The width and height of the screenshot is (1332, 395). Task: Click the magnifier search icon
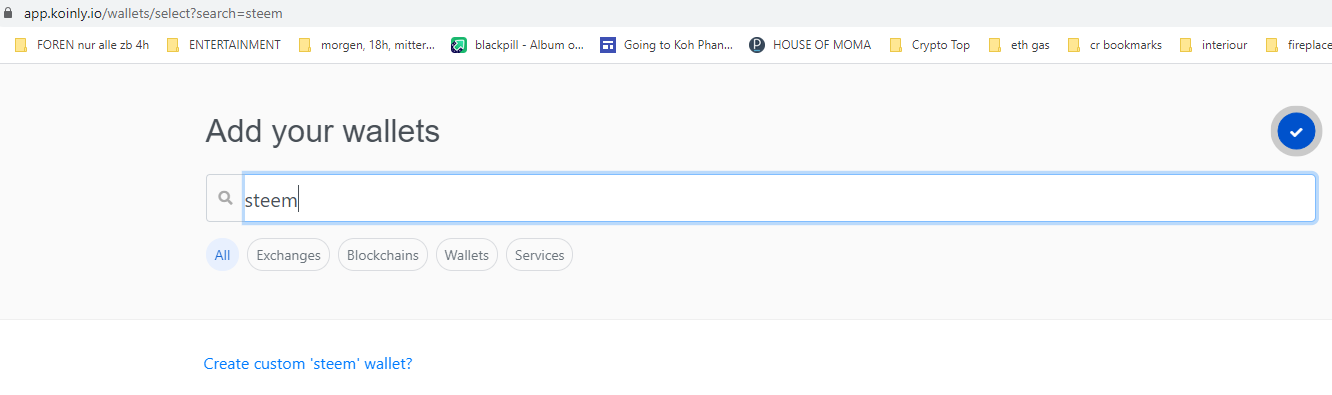point(226,198)
